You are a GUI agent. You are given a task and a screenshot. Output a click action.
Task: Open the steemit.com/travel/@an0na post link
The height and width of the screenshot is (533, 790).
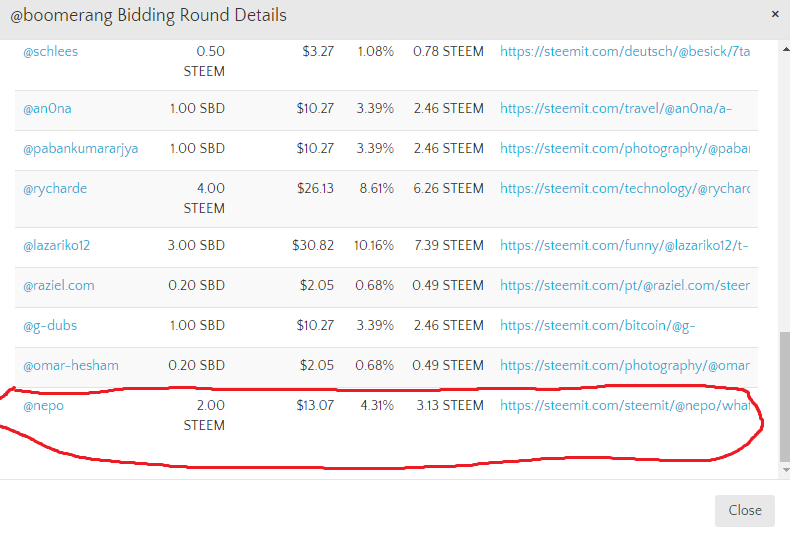[624, 108]
